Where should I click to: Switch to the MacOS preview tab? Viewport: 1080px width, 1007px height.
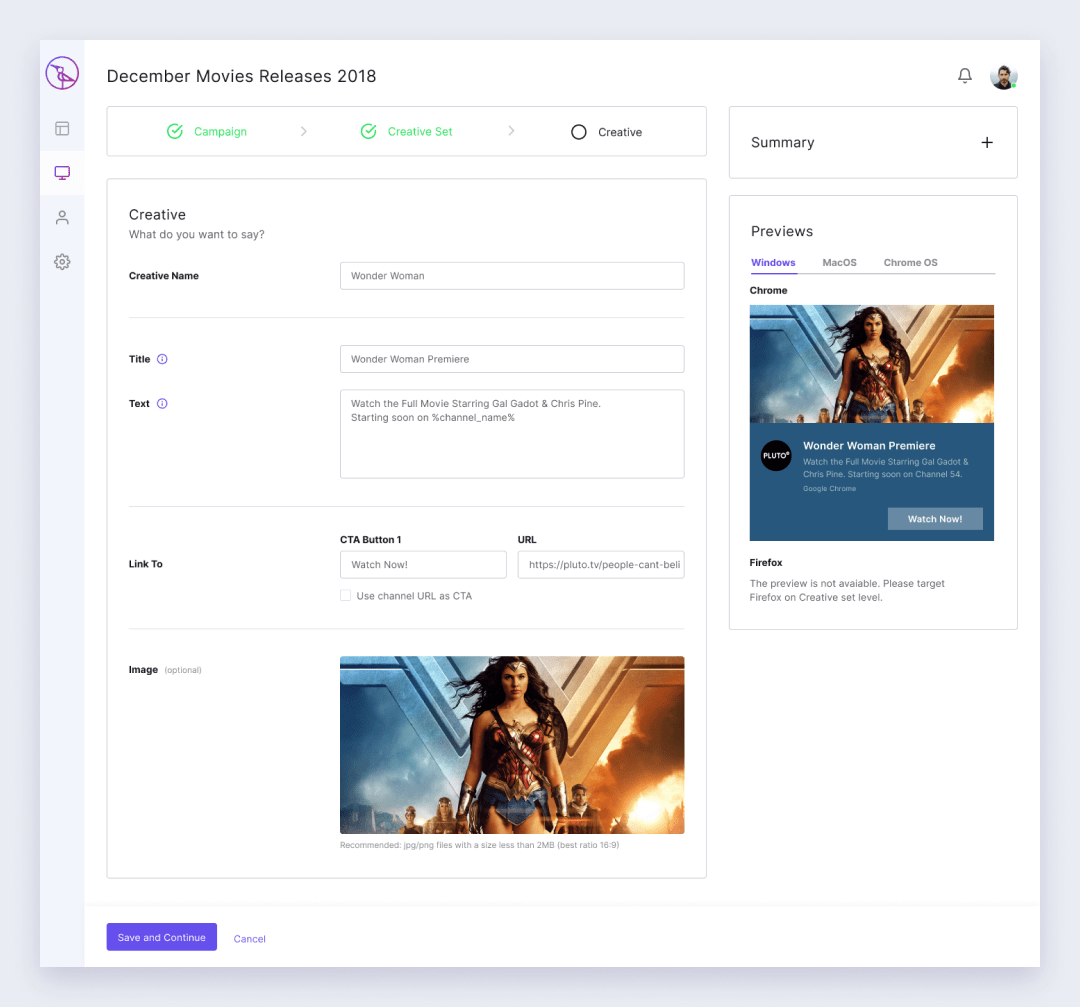click(840, 262)
